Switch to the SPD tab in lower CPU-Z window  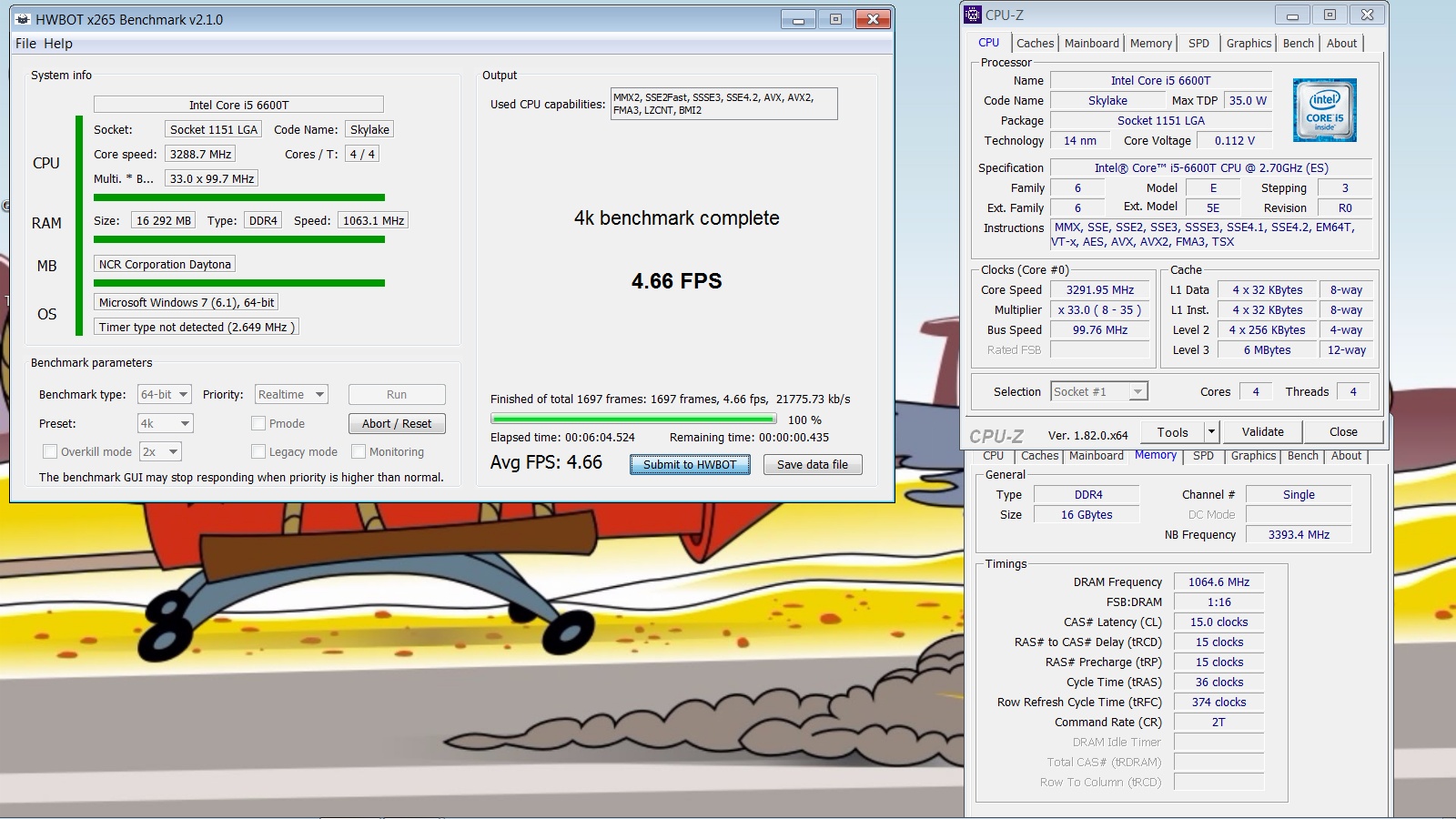point(1203,456)
